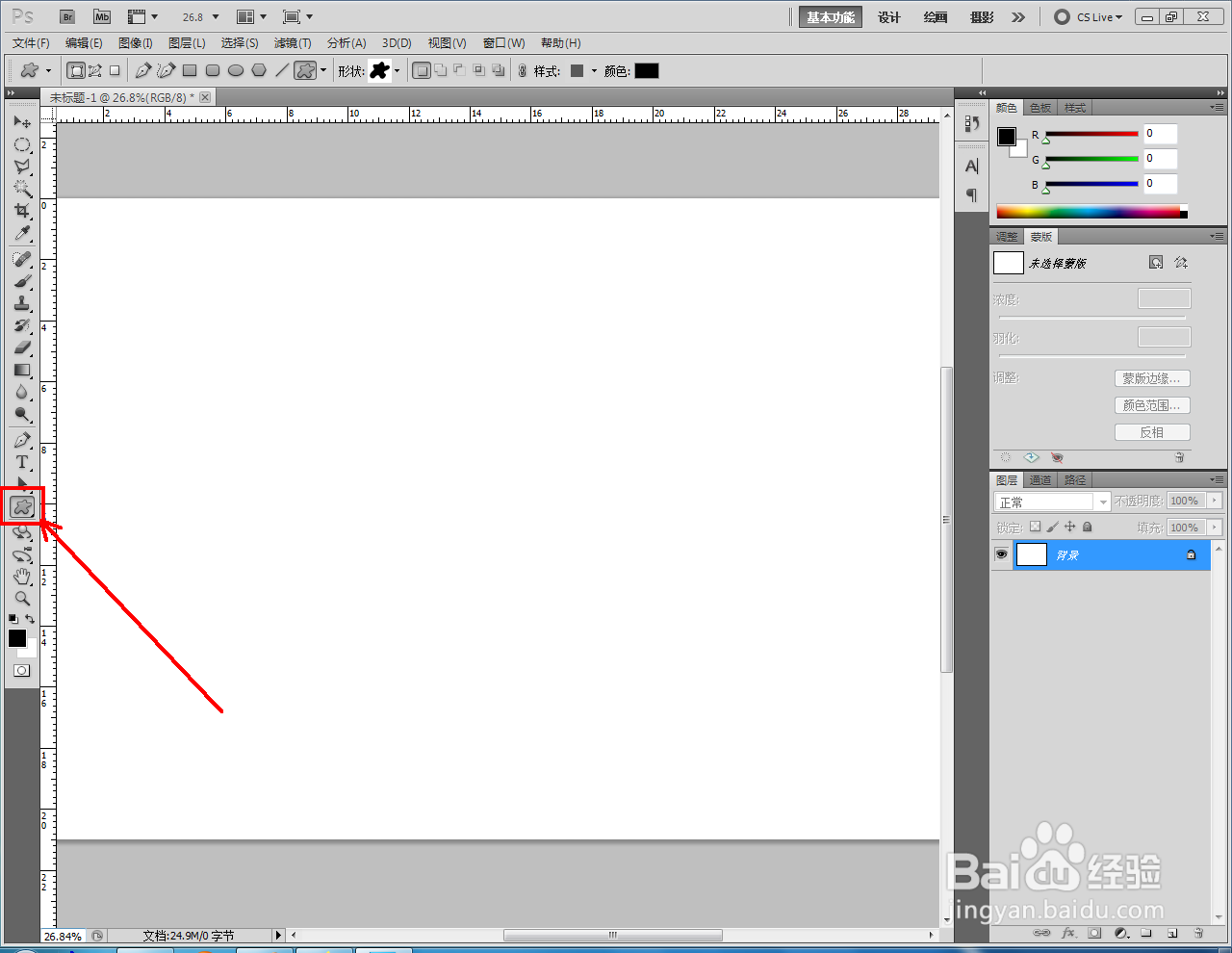Select the Polygonal Lasso tool

coord(22,167)
